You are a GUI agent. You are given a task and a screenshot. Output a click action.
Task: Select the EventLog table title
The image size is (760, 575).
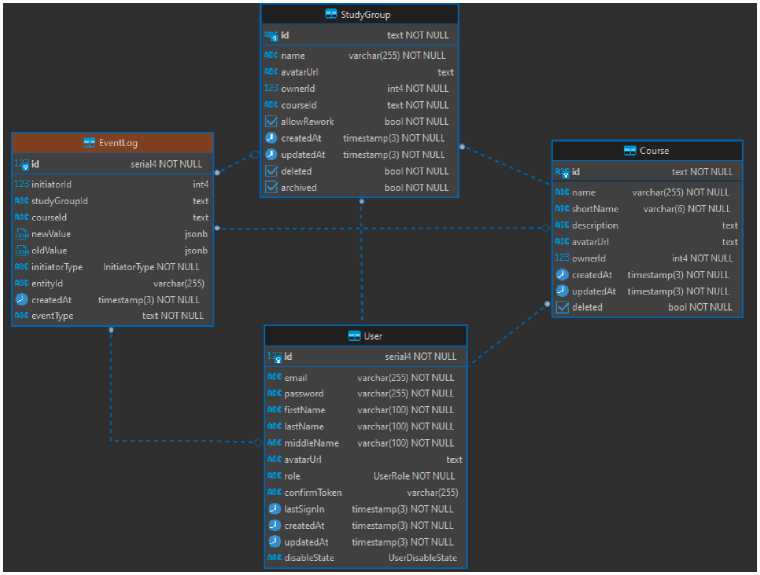[118, 143]
